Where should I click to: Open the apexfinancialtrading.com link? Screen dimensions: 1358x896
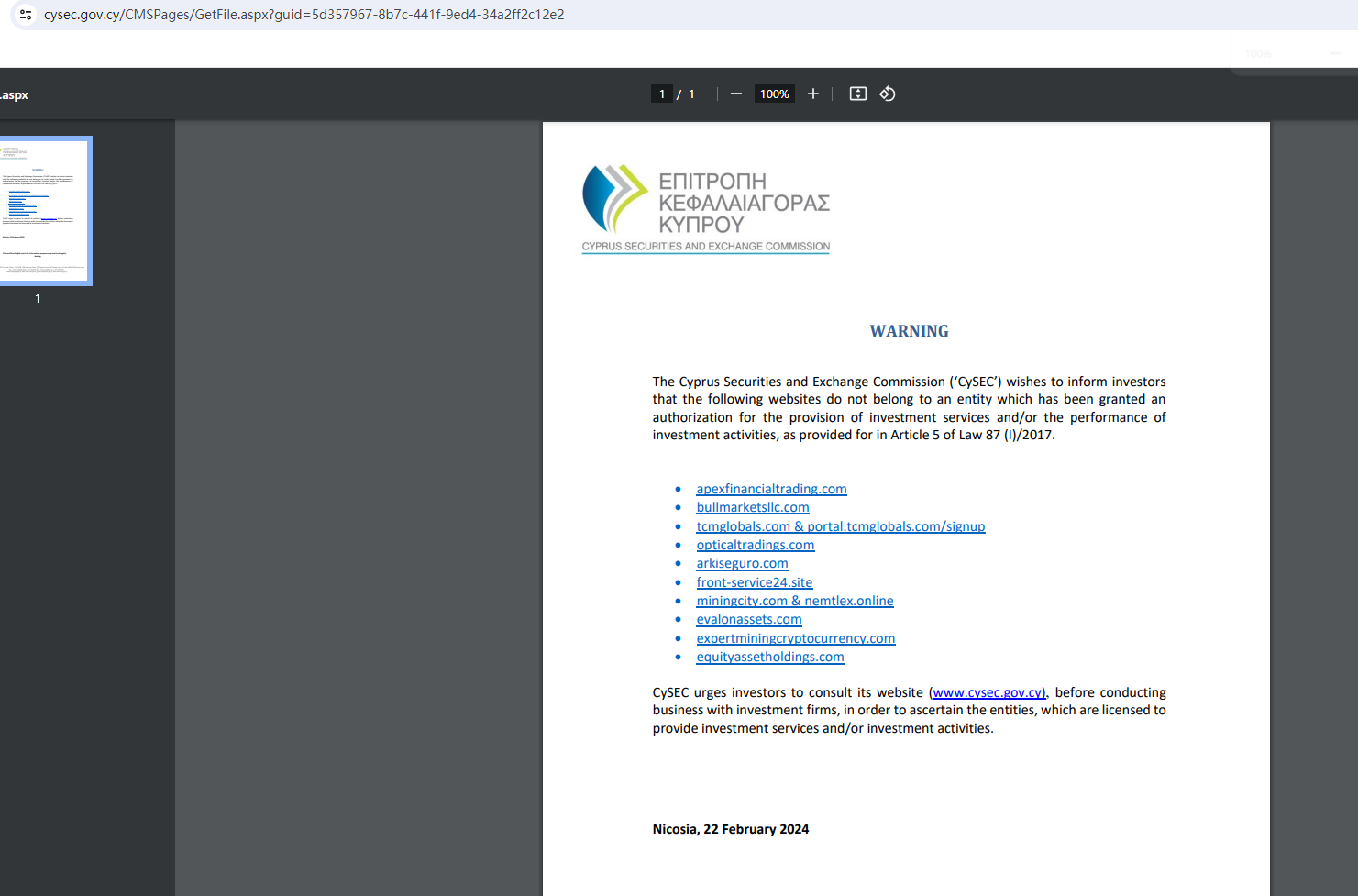point(771,489)
